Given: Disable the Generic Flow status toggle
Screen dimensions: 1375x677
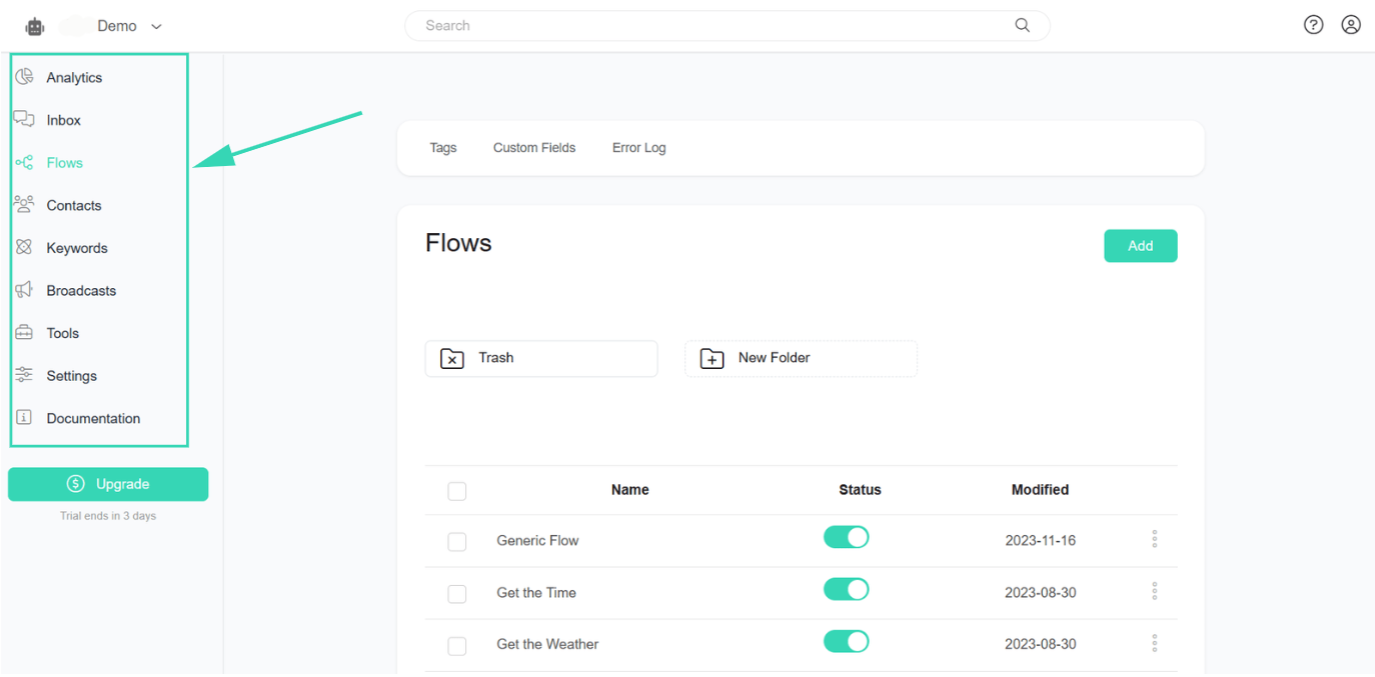Looking at the screenshot, I should pyautogui.click(x=846, y=538).
